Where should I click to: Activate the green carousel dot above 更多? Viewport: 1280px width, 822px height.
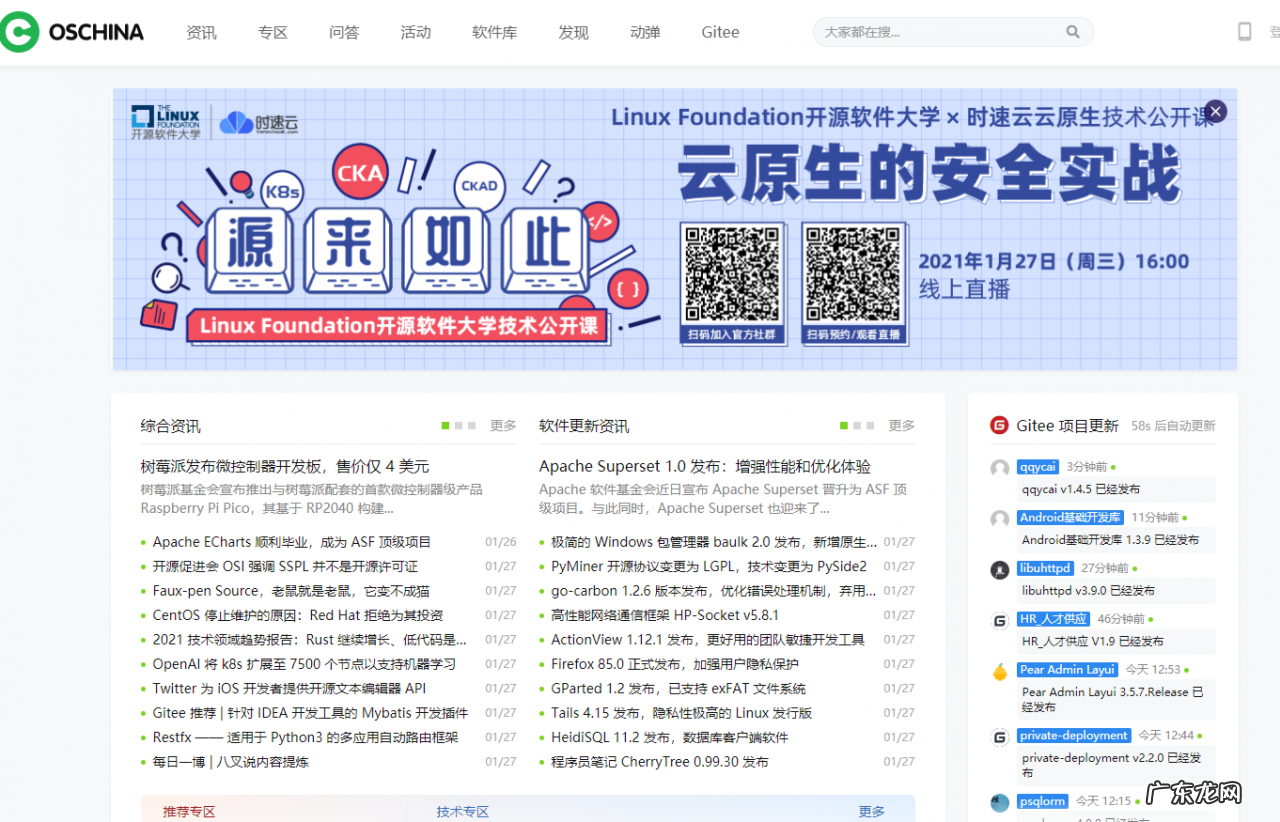(x=444, y=425)
